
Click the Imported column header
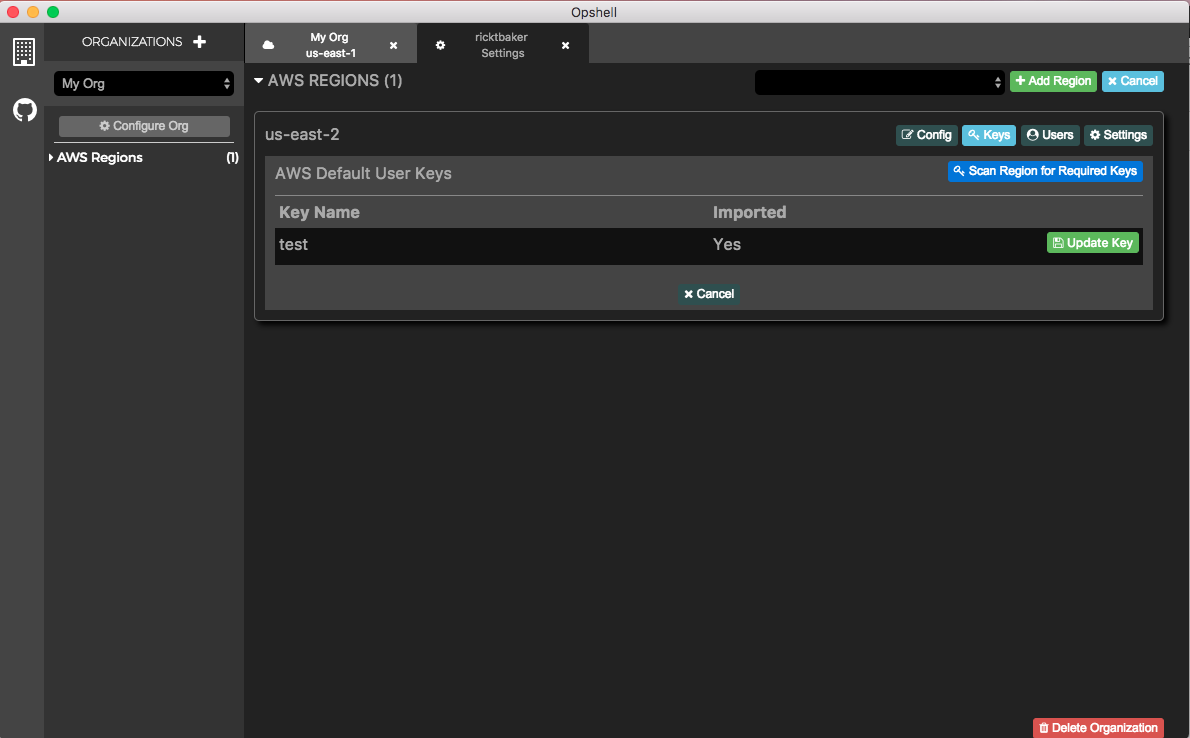750,213
